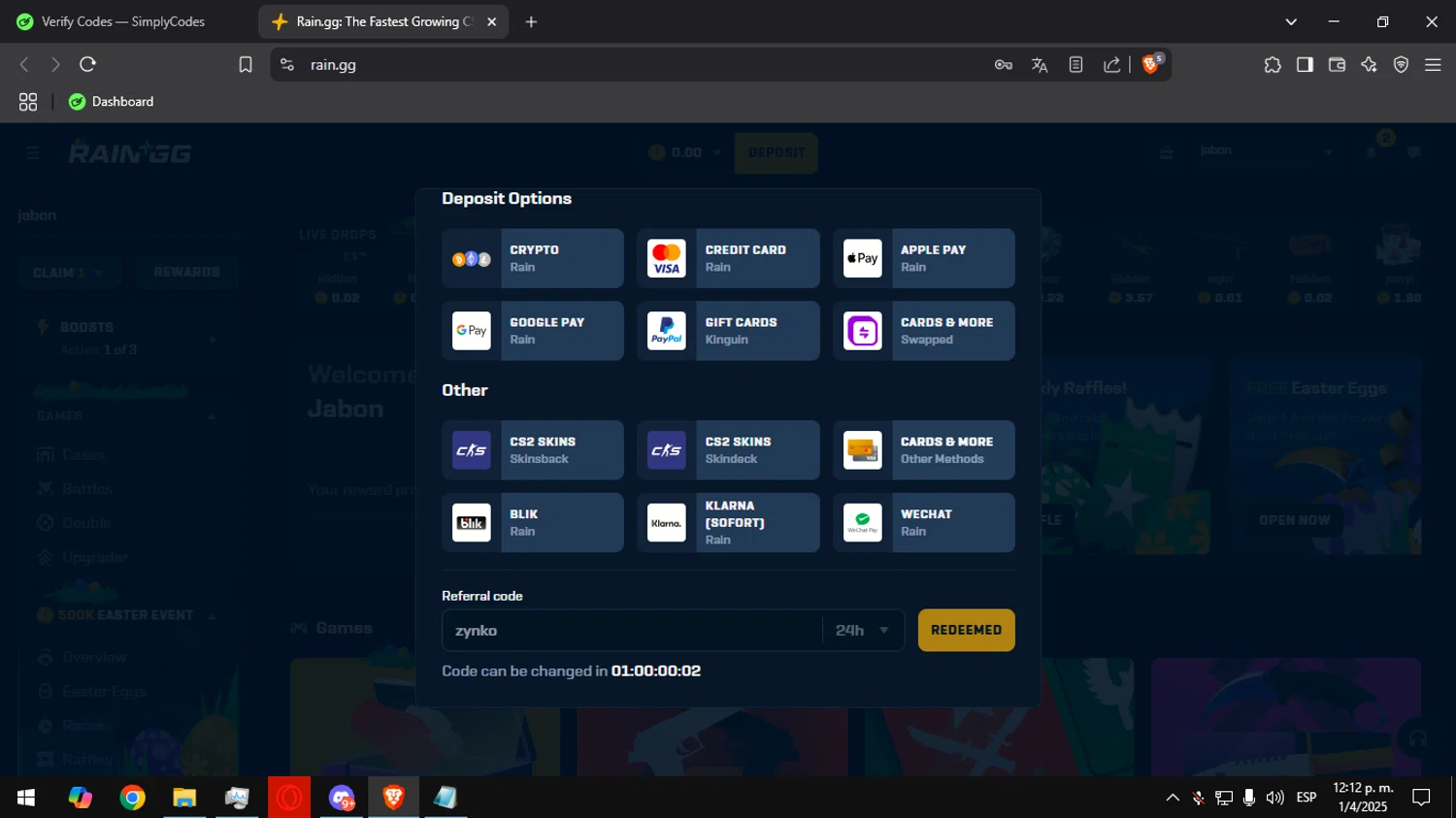View site information icon in address bar
The width and height of the screenshot is (1456, 818).
287,64
